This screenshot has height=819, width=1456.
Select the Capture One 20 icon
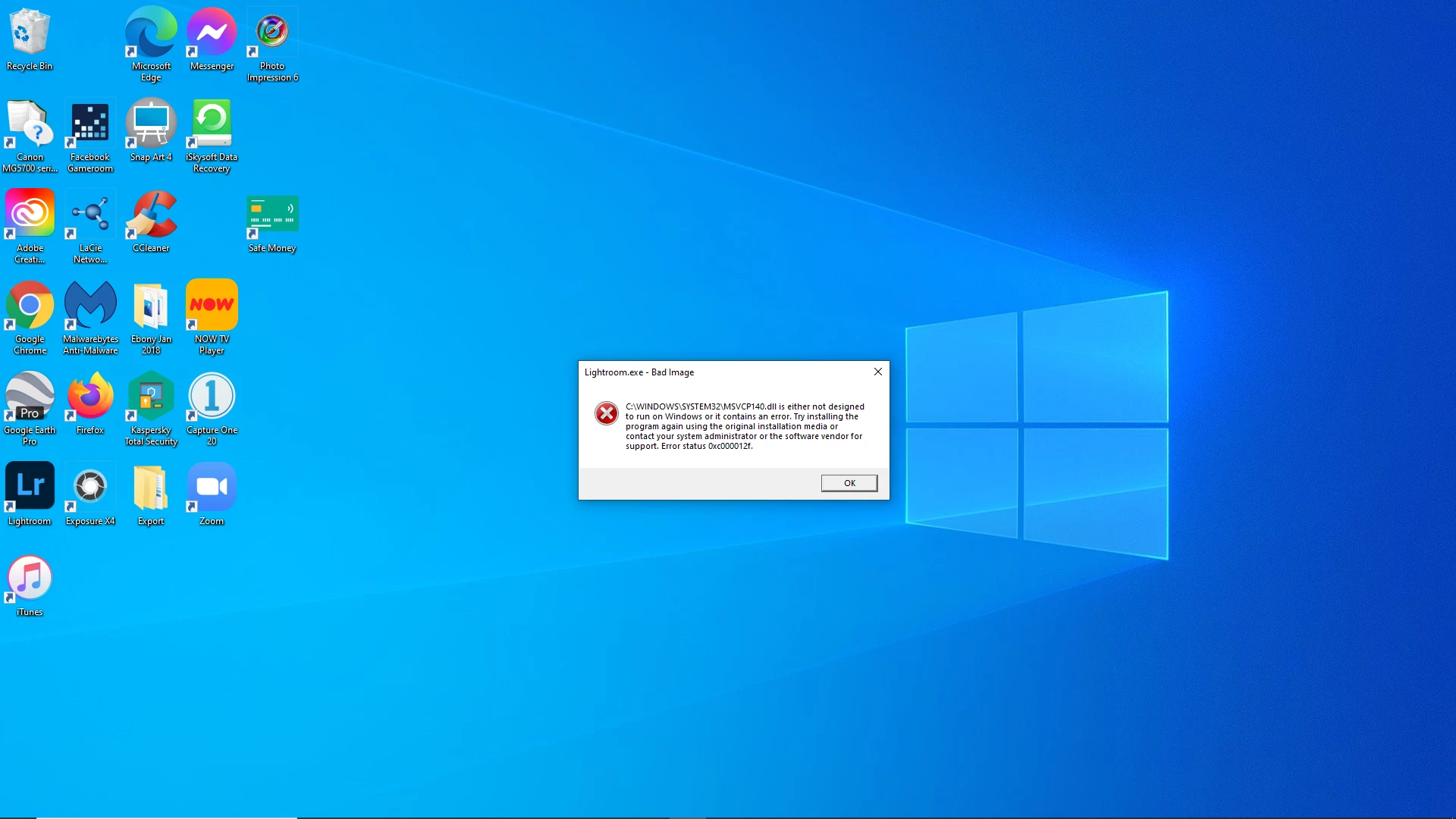tap(212, 396)
